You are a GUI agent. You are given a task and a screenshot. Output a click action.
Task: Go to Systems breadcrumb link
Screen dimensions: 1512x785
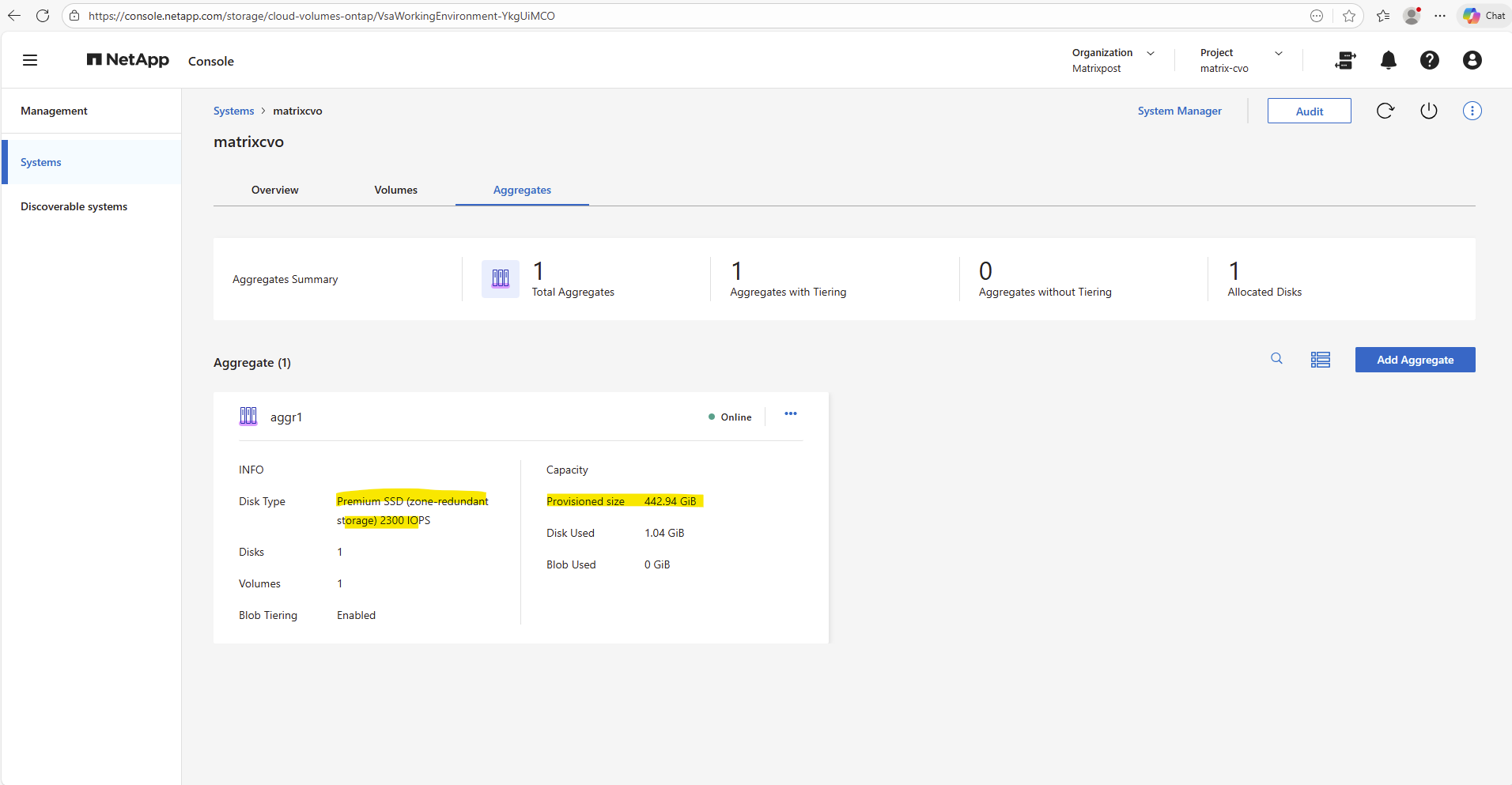(x=233, y=111)
